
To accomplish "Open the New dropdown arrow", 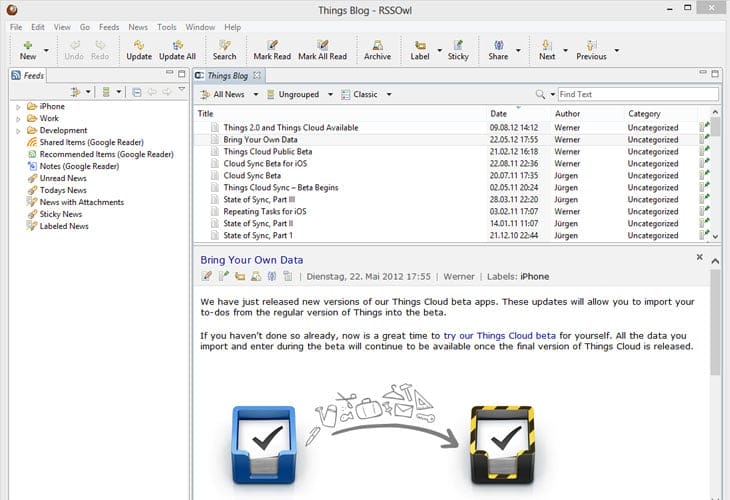I will tap(46, 50).
